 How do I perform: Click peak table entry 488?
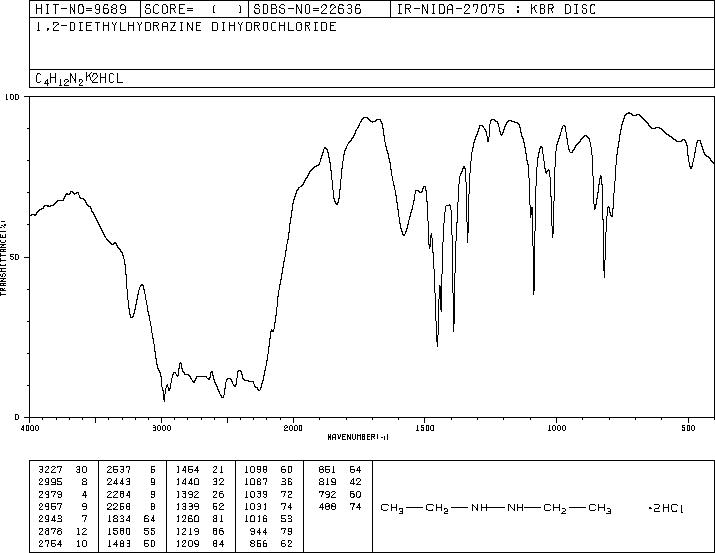(x=327, y=506)
